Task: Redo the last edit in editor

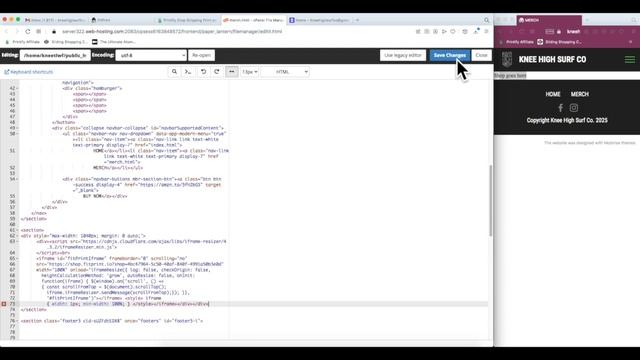Action: click(217, 72)
